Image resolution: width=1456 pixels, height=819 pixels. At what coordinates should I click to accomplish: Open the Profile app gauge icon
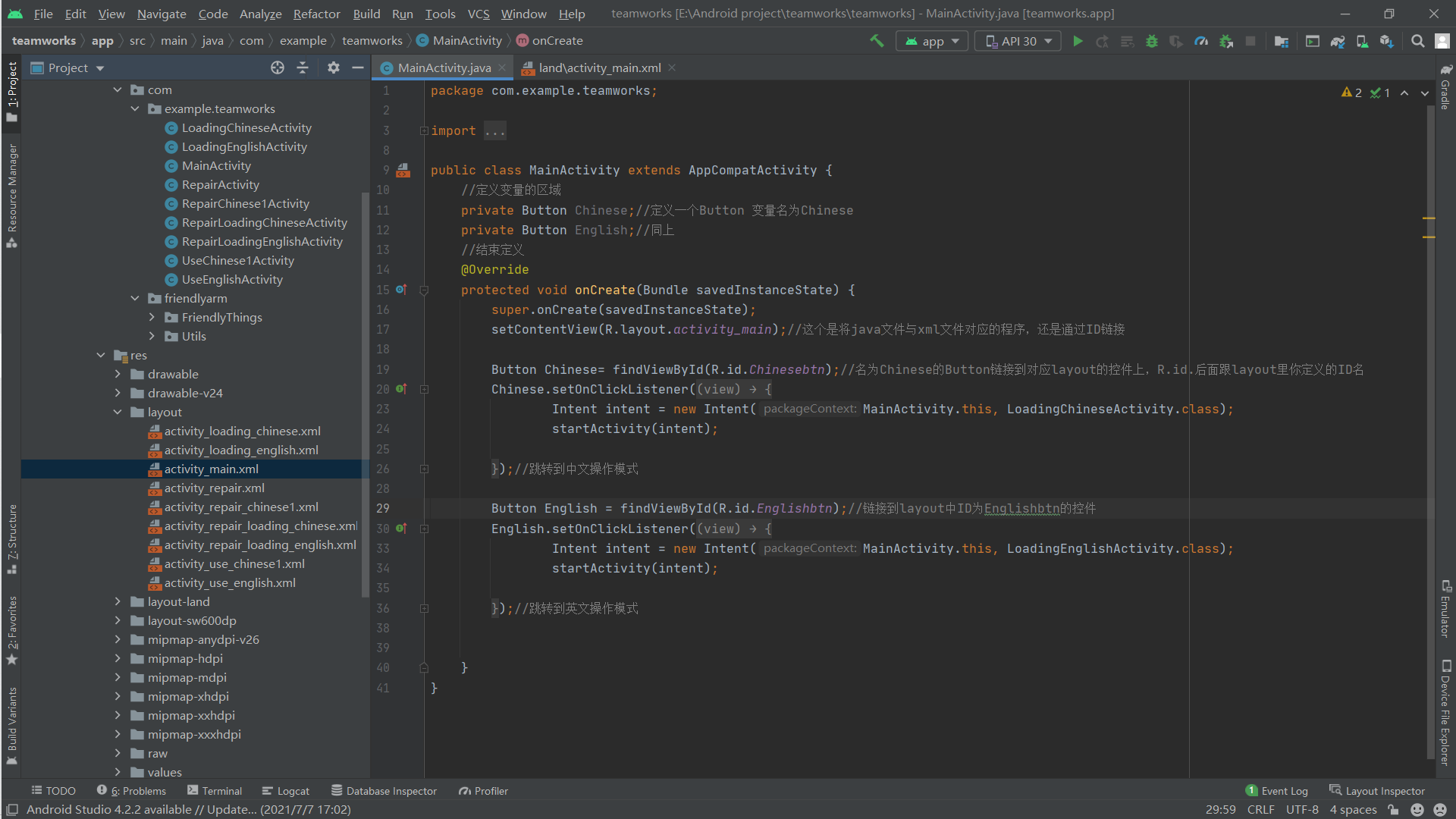pyautogui.click(x=1201, y=41)
